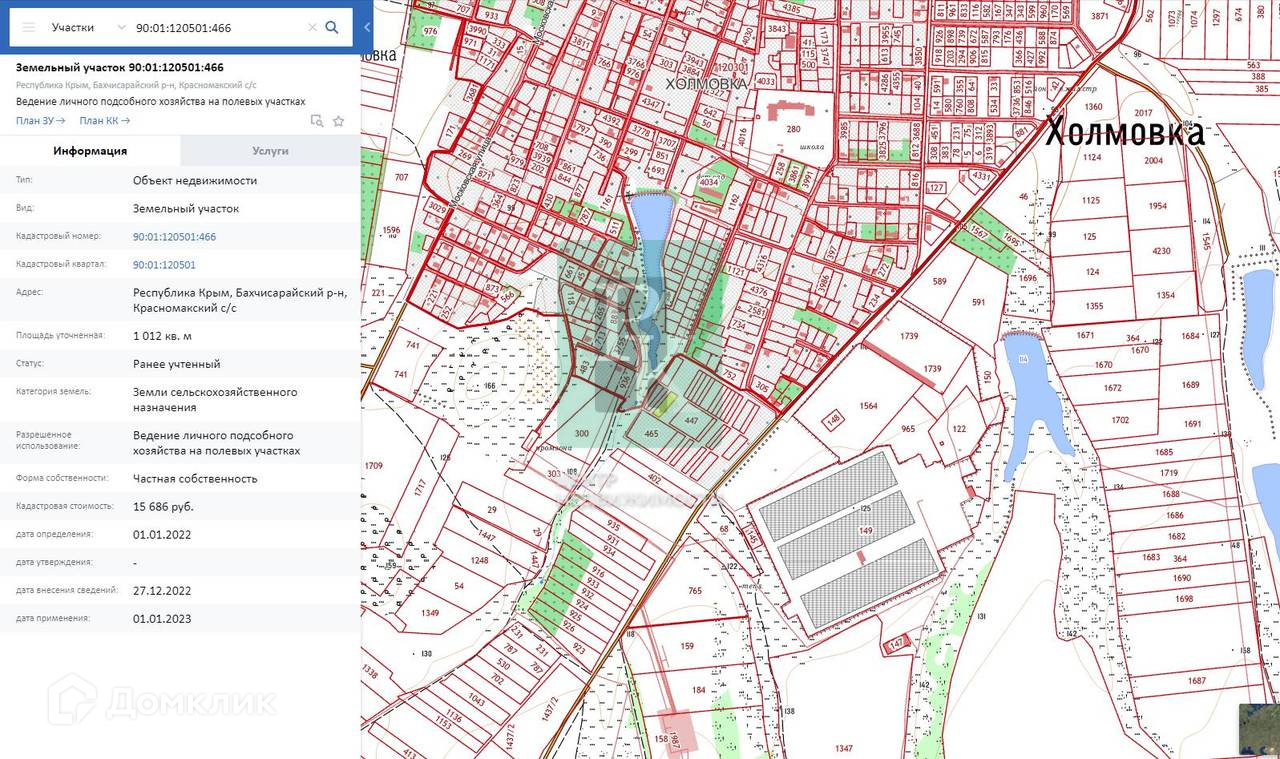Select parcel 465 on the map
1280x759 pixels.
[x=652, y=435]
